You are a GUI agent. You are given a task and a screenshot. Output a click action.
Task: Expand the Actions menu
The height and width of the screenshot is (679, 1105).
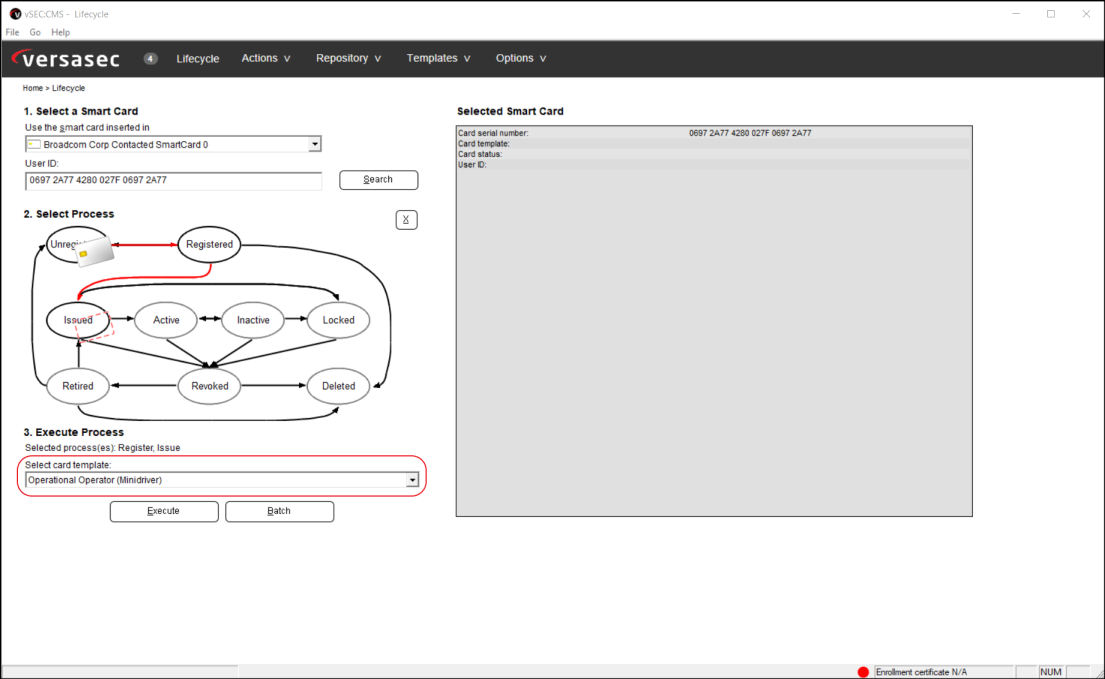point(266,58)
